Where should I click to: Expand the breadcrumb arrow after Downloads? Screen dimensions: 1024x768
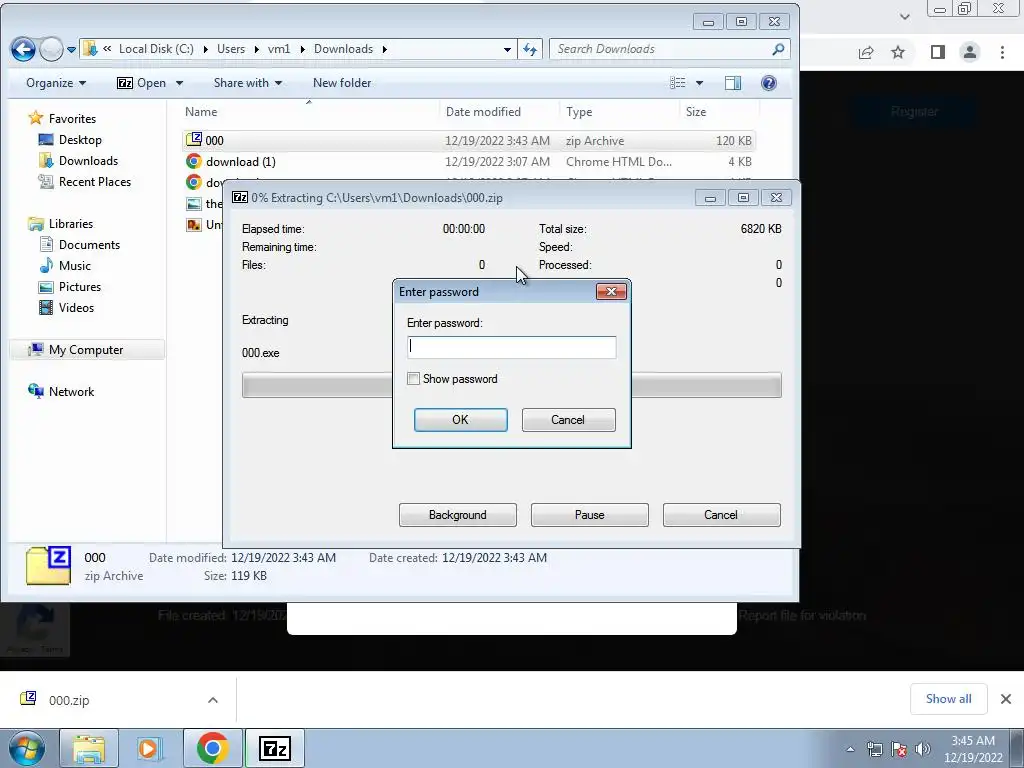coord(385,49)
